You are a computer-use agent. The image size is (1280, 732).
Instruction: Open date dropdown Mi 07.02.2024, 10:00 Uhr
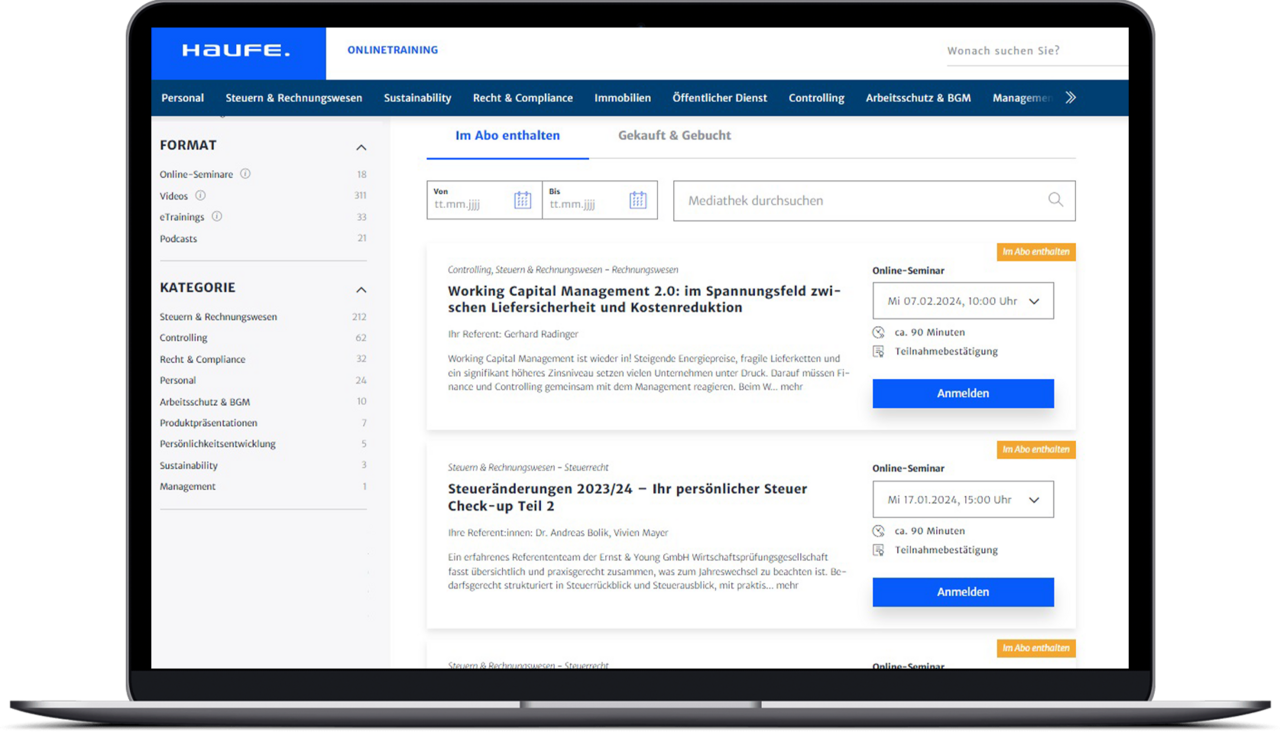962,301
